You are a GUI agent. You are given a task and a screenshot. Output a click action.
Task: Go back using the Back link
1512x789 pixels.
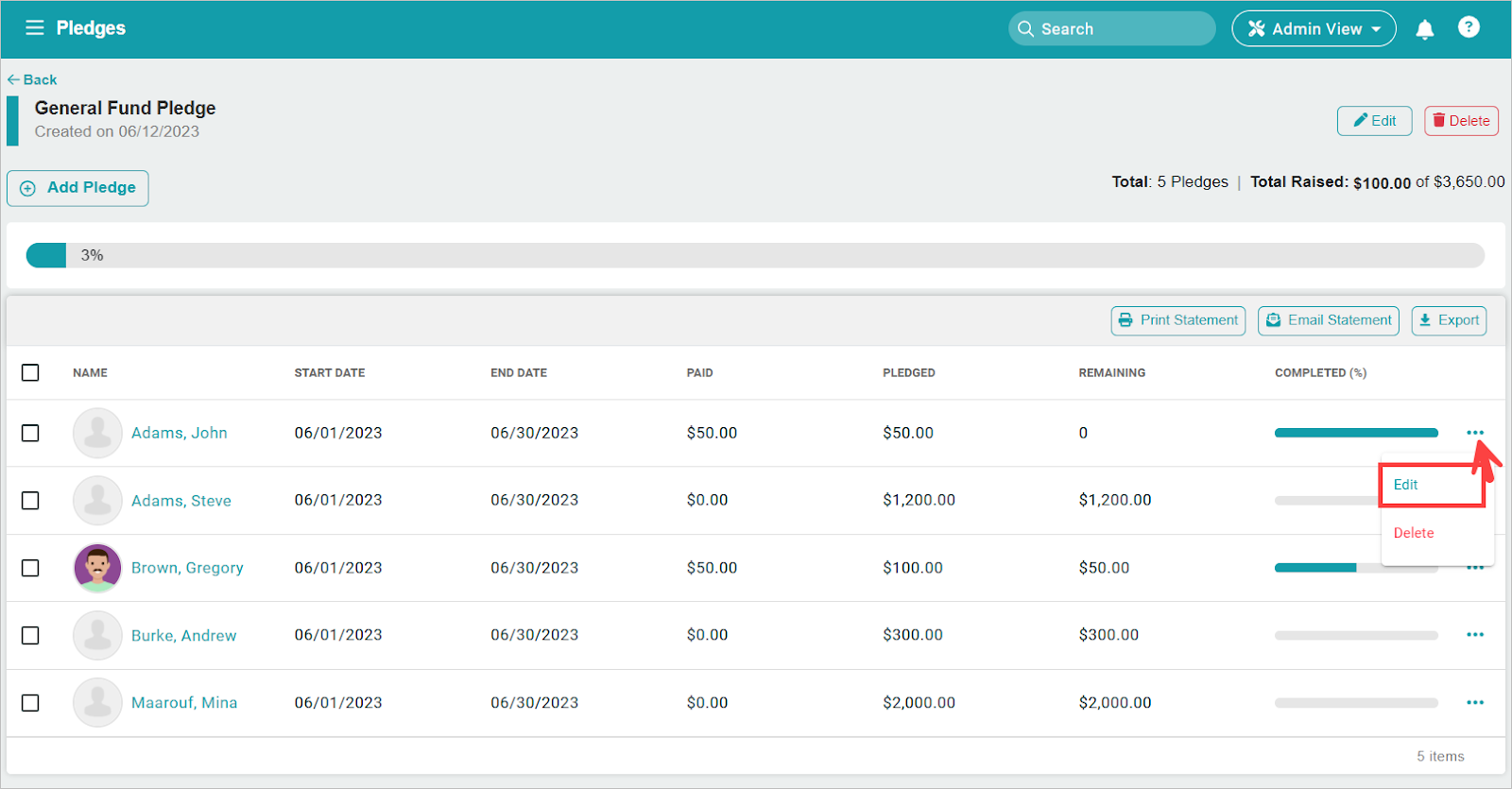coord(32,79)
